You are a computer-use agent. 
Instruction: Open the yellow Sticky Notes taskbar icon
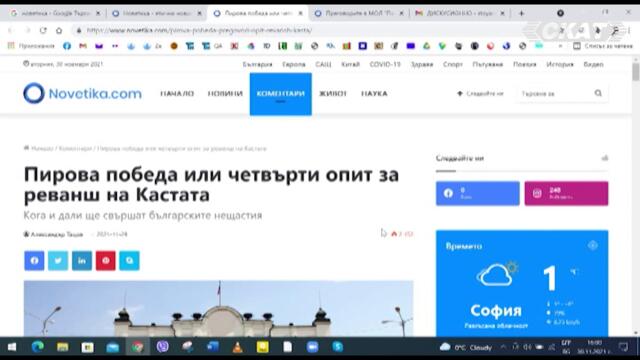point(262,347)
